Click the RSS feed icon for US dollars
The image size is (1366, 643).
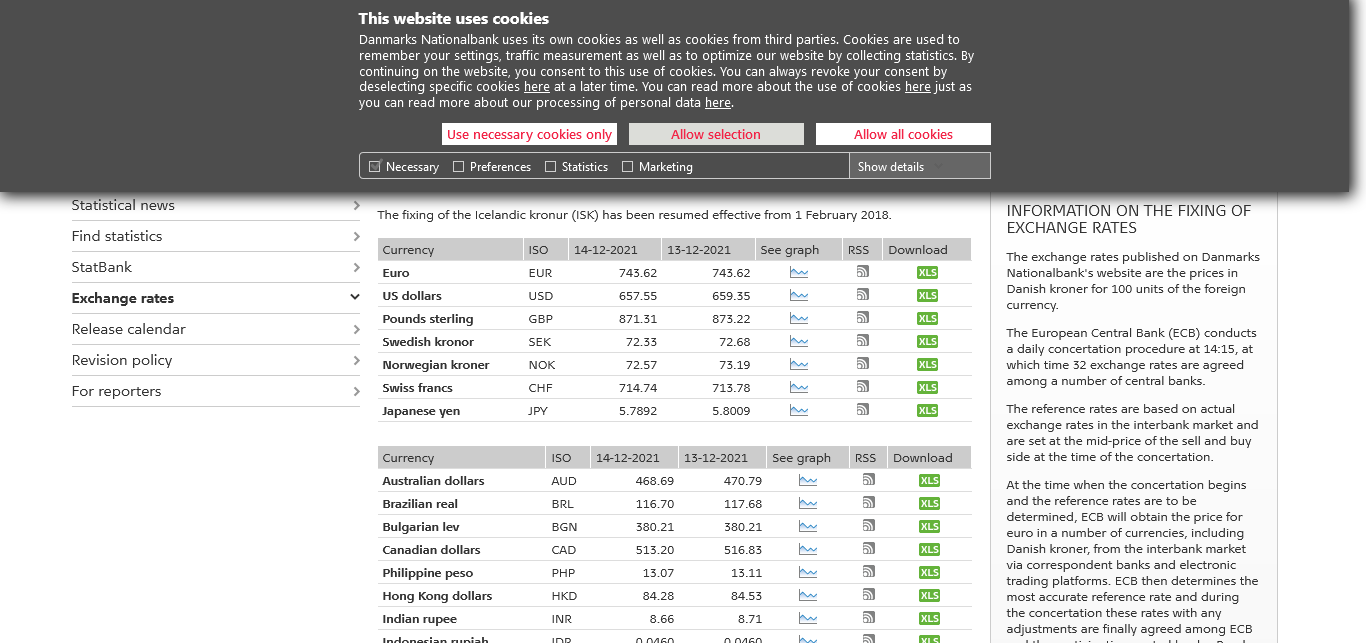point(862,295)
